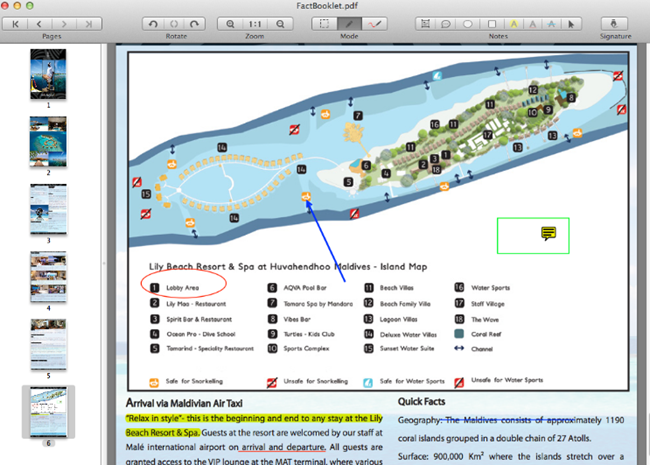Viewport: 650px width, 465px height.
Task: Click the "Unsafe for Water Sports" legend text
Action: (x=507, y=380)
